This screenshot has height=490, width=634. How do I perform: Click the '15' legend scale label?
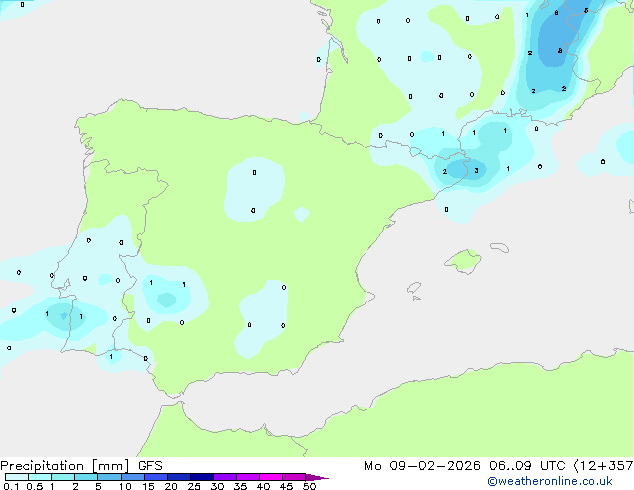coord(148,486)
